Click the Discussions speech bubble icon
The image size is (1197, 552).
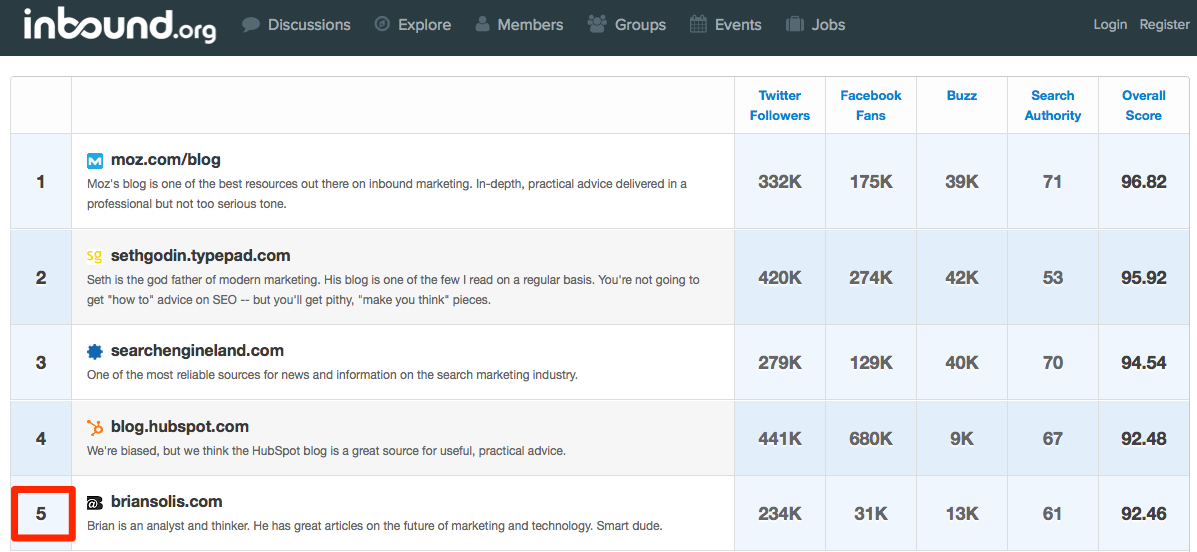tap(251, 25)
